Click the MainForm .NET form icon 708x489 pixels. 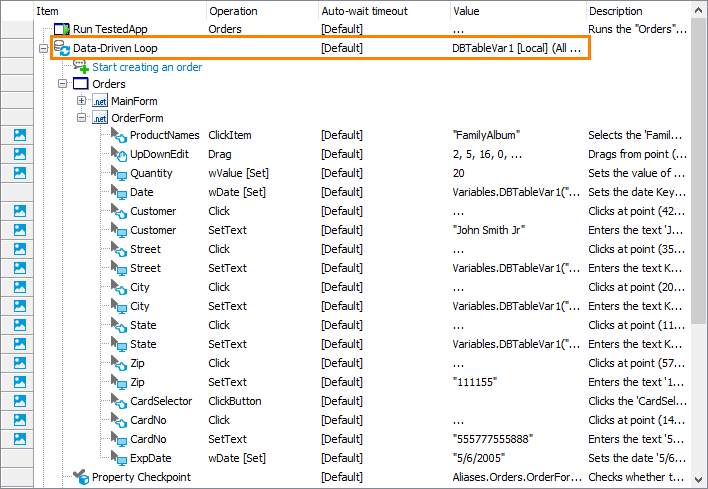(99, 101)
